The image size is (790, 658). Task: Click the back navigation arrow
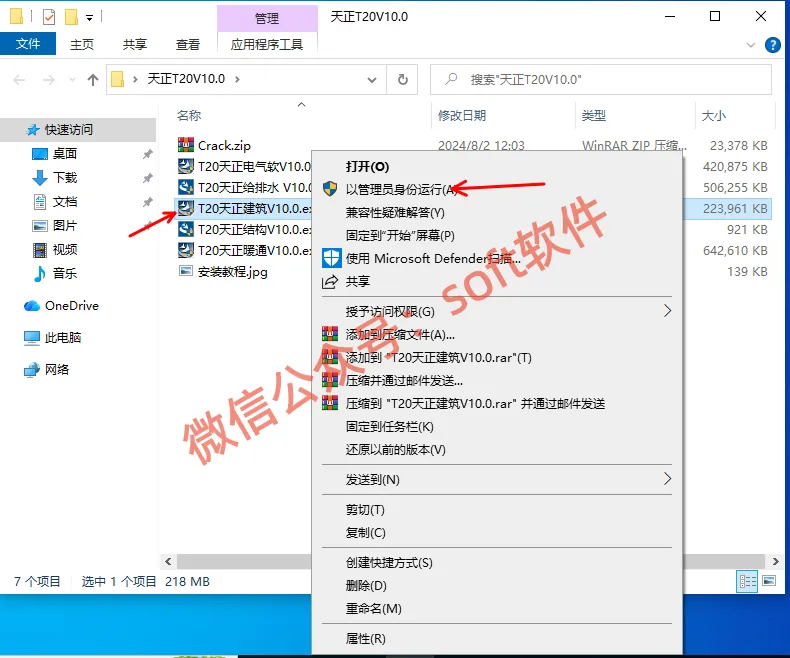pyautogui.click(x=19, y=80)
